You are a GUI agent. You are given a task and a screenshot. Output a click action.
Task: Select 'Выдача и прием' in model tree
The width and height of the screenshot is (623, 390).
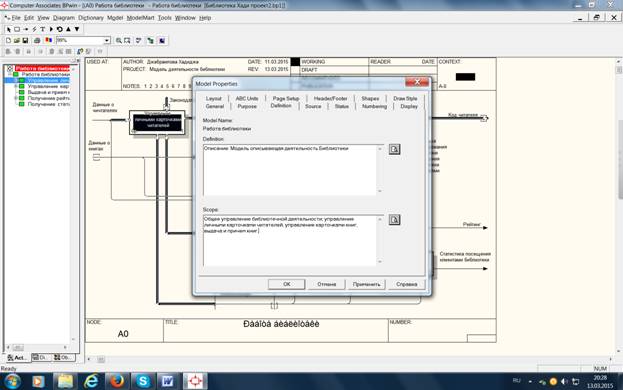tap(48, 92)
